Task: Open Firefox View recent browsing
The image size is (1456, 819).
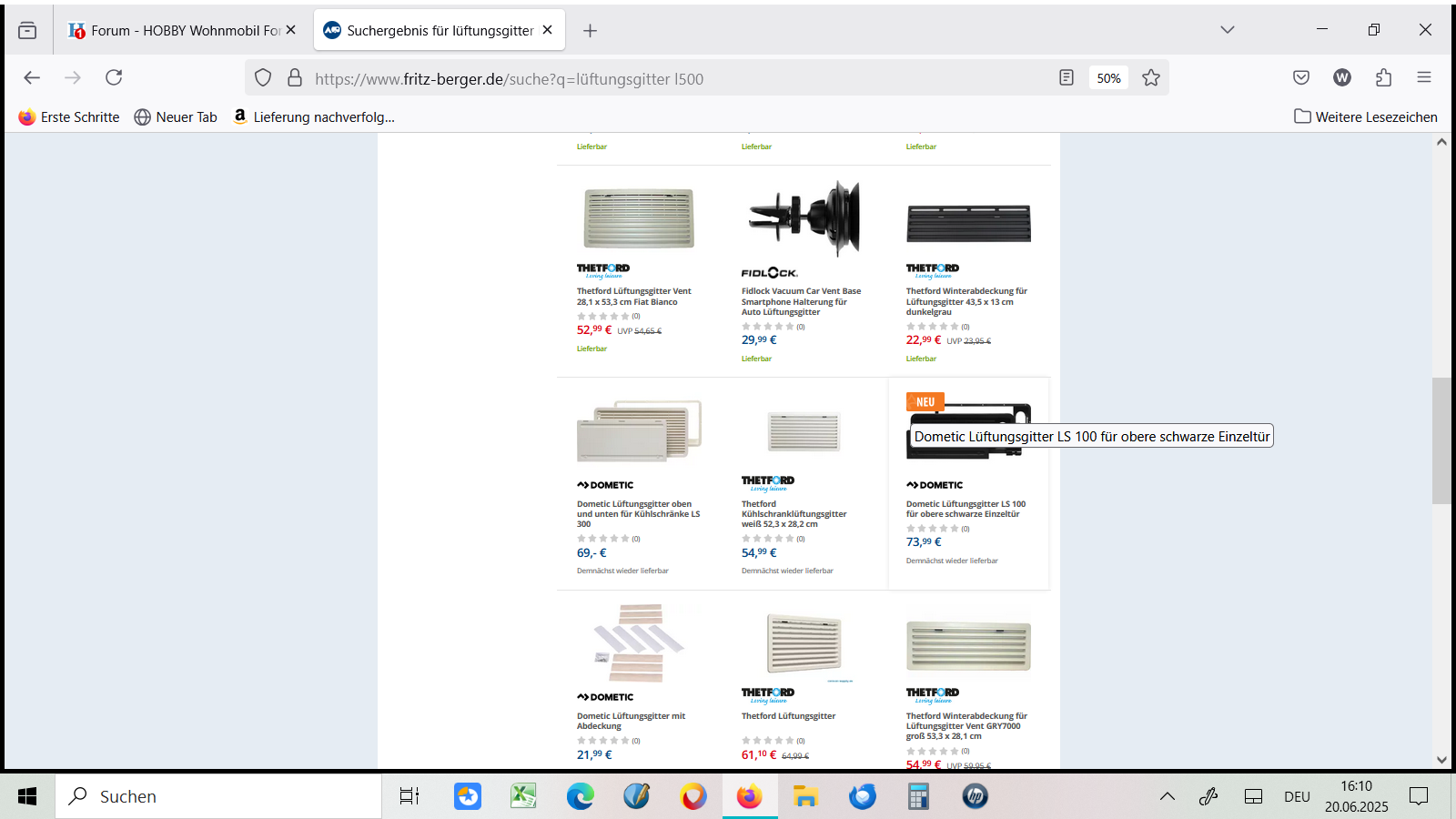Action: [27, 30]
